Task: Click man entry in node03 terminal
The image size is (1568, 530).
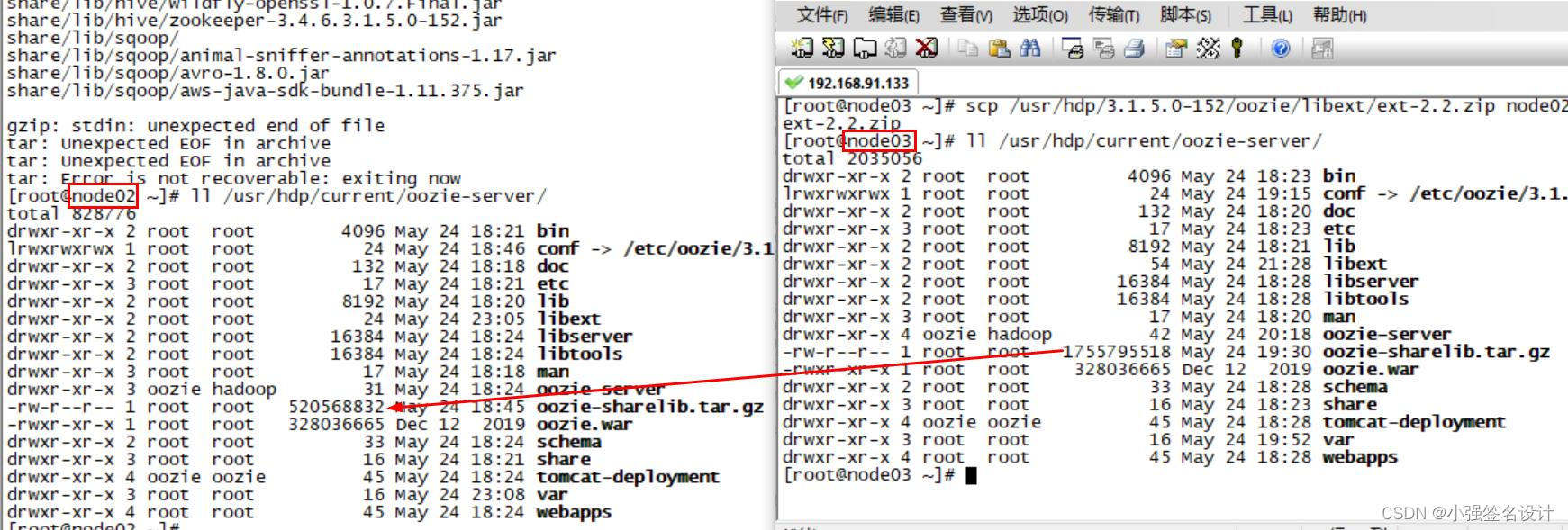Action: tap(1338, 317)
